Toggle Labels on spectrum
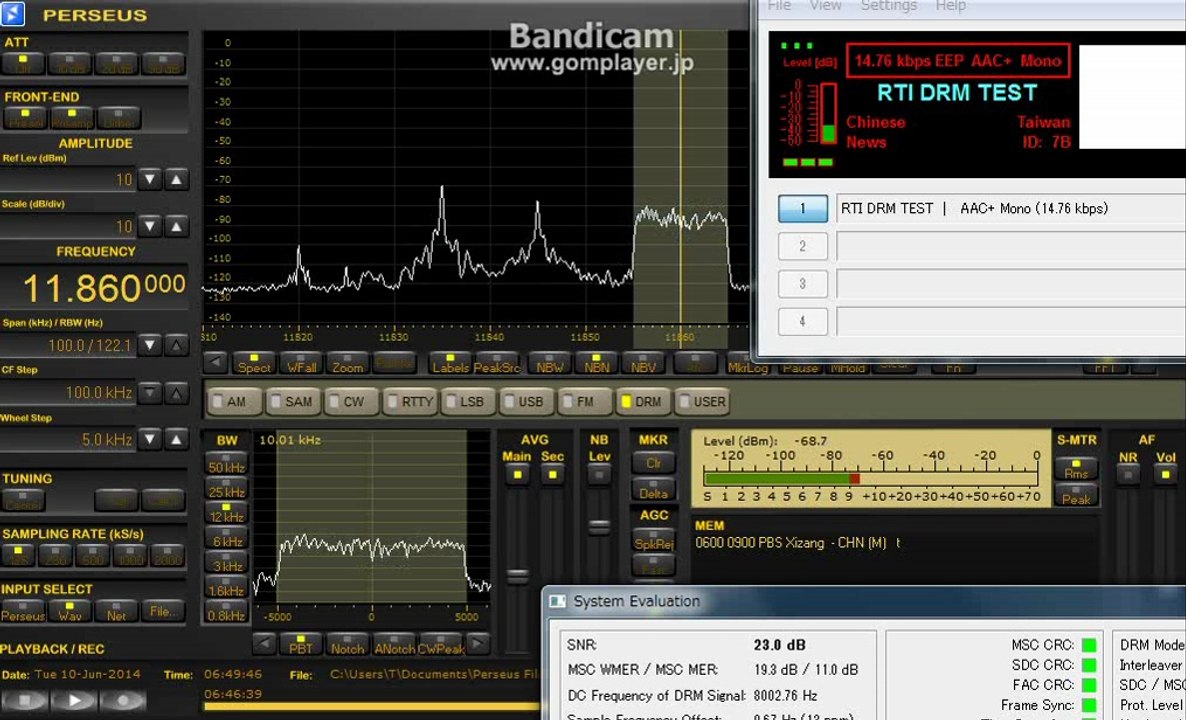The height and width of the screenshot is (720, 1186). pyautogui.click(x=451, y=363)
